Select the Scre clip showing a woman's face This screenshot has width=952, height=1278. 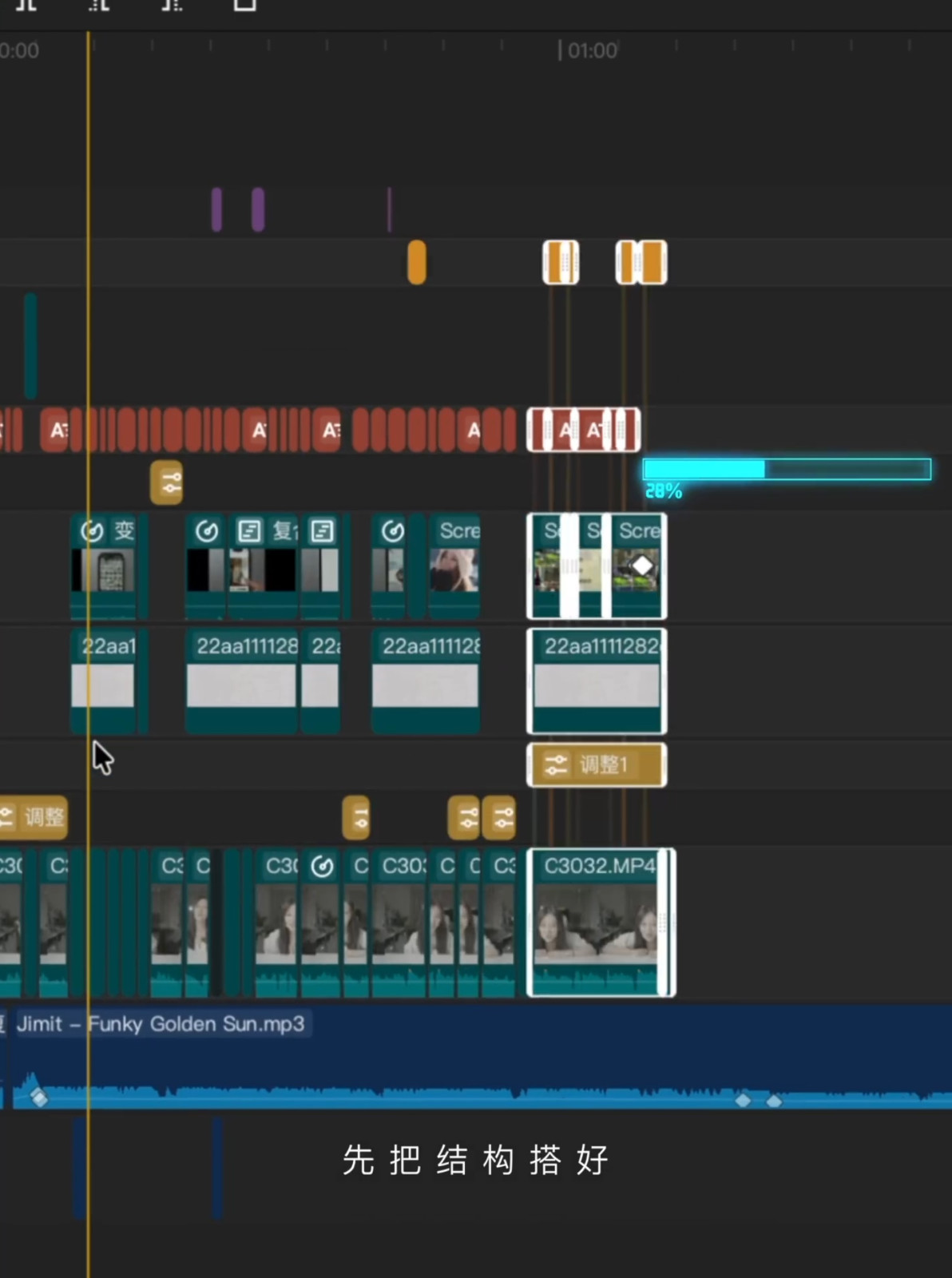click(455, 566)
